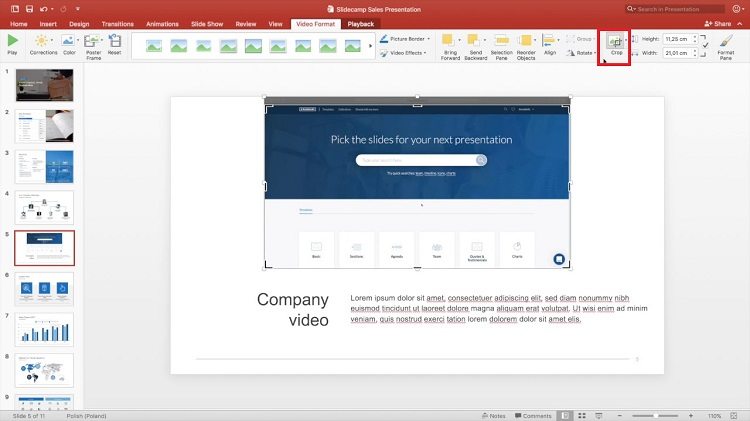Click the Align icon

(x=549, y=41)
